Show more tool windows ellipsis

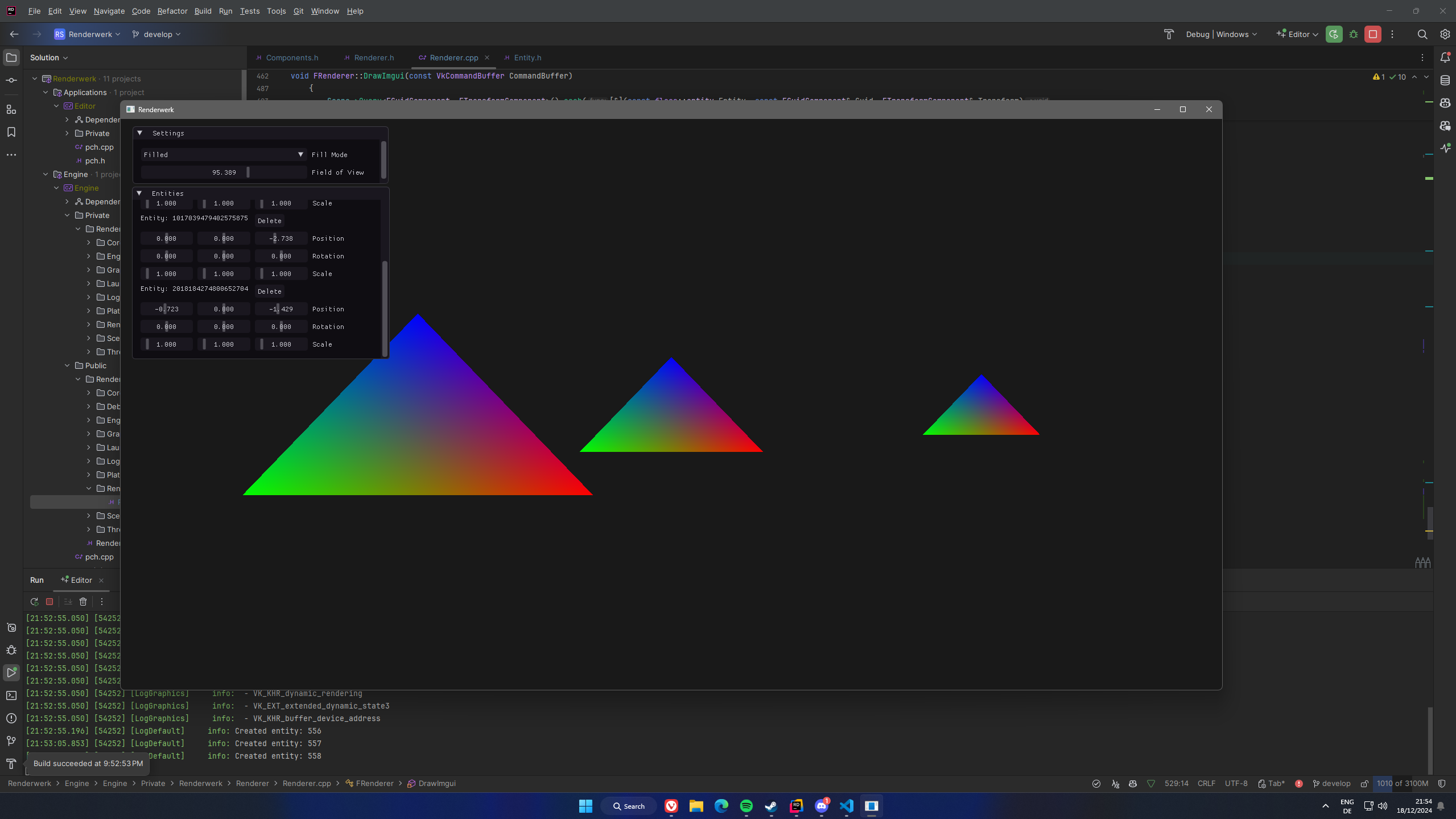pyautogui.click(x=11, y=155)
